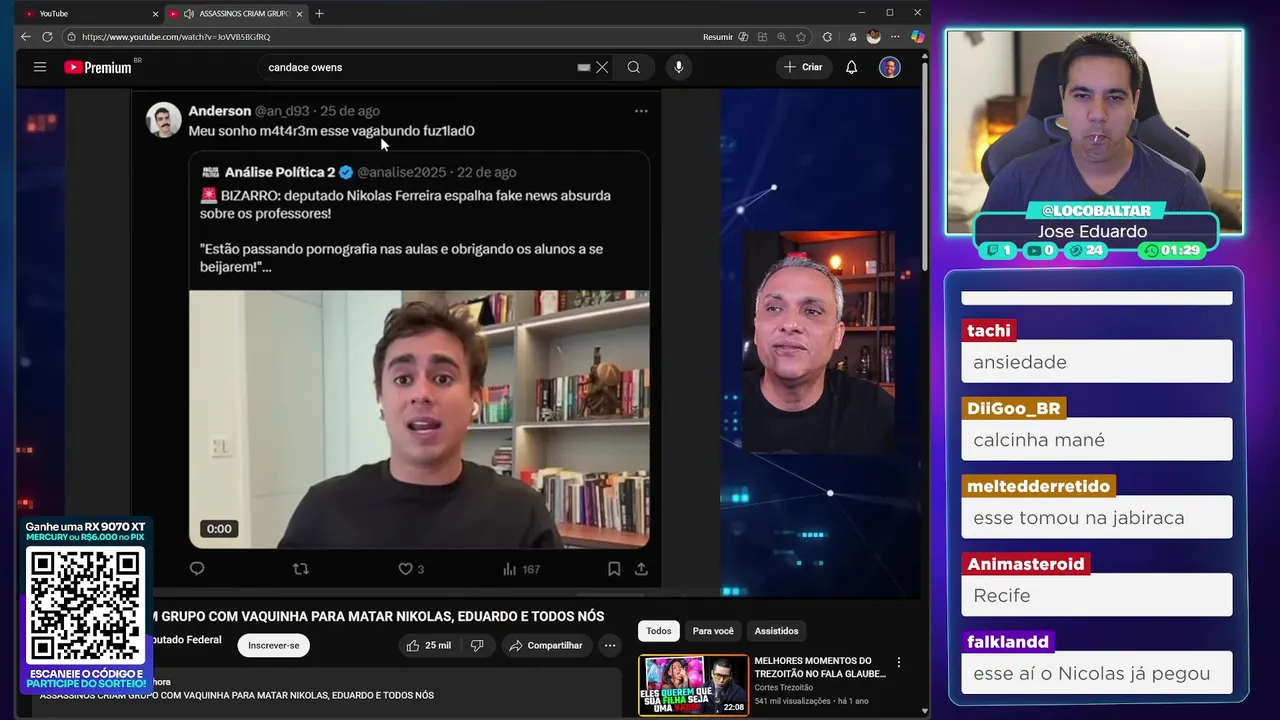Click Resumir in the address bar
Image resolution: width=1280 pixels, height=720 pixels.
[x=718, y=37]
